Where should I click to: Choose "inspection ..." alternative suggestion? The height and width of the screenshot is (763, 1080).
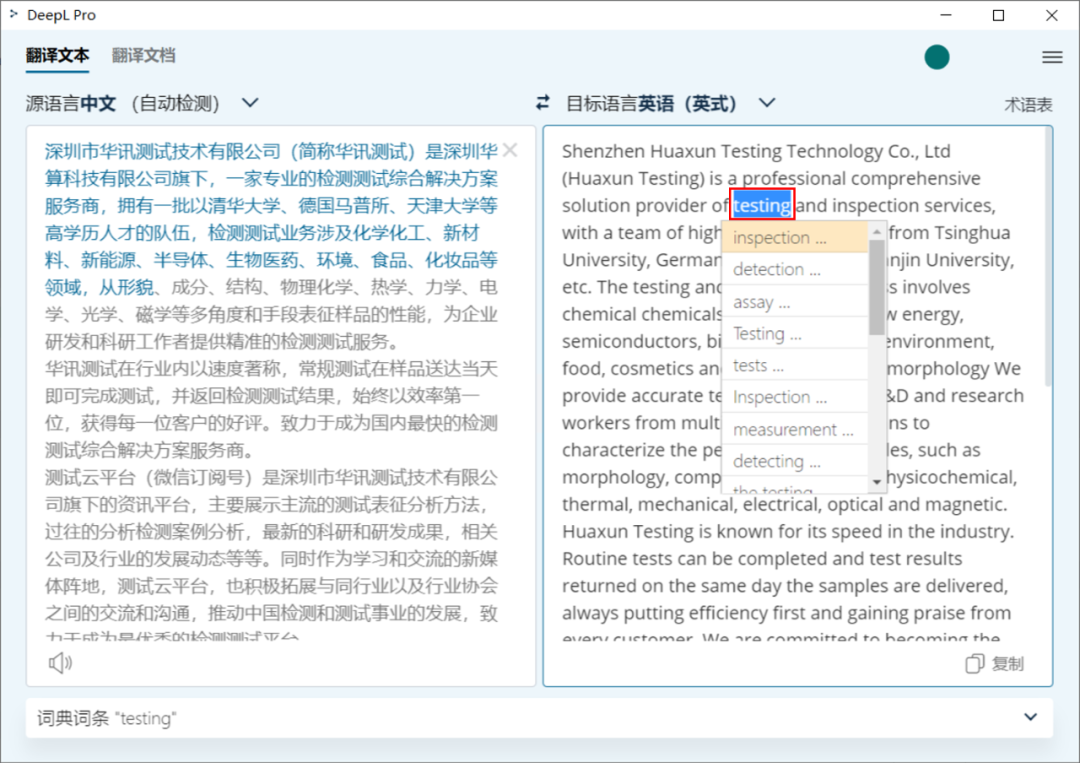pyautogui.click(x=795, y=238)
